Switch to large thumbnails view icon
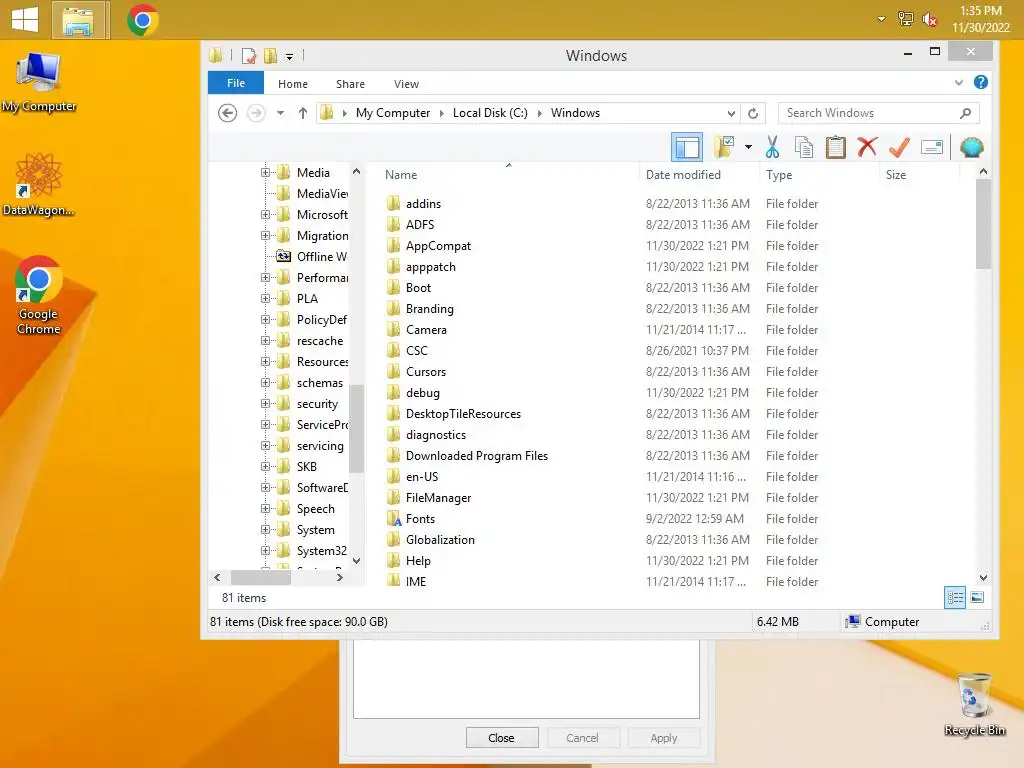This screenshot has height=768, width=1024. click(x=977, y=598)
